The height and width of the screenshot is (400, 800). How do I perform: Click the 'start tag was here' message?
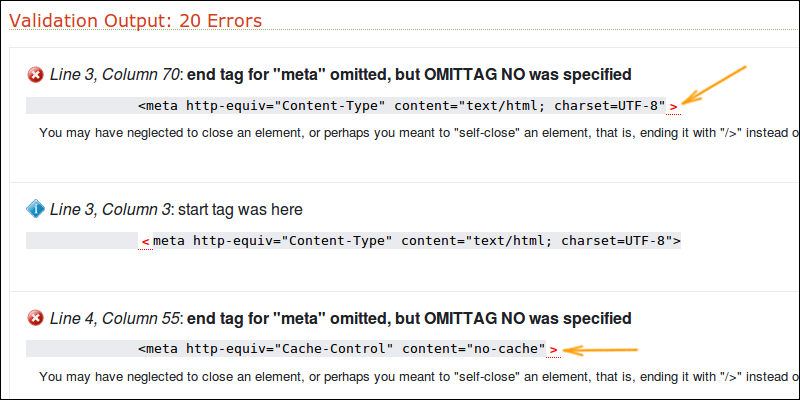(240, 209)
